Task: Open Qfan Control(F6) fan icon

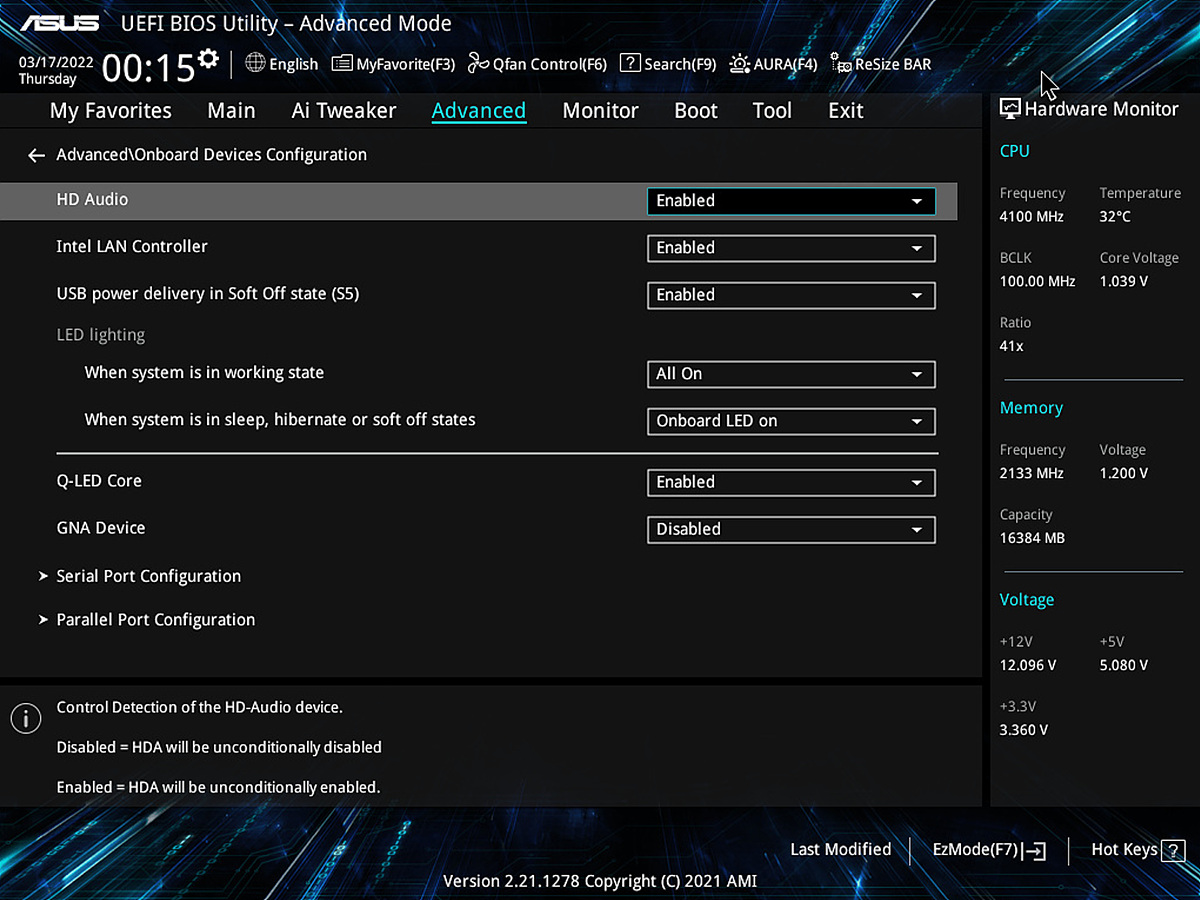Action: pyautogui.click(x=478, y=64)
